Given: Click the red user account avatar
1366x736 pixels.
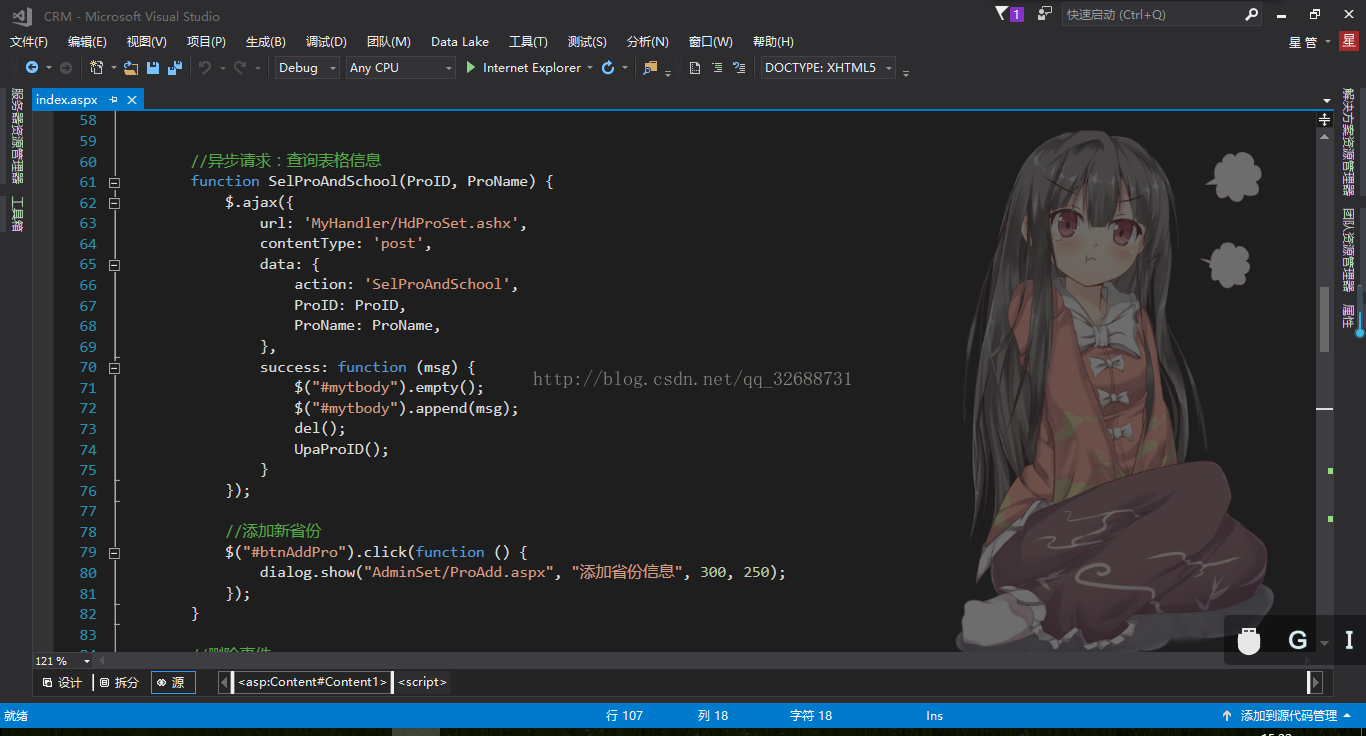Looking at the screenshot, I should tap(1348, 41).
